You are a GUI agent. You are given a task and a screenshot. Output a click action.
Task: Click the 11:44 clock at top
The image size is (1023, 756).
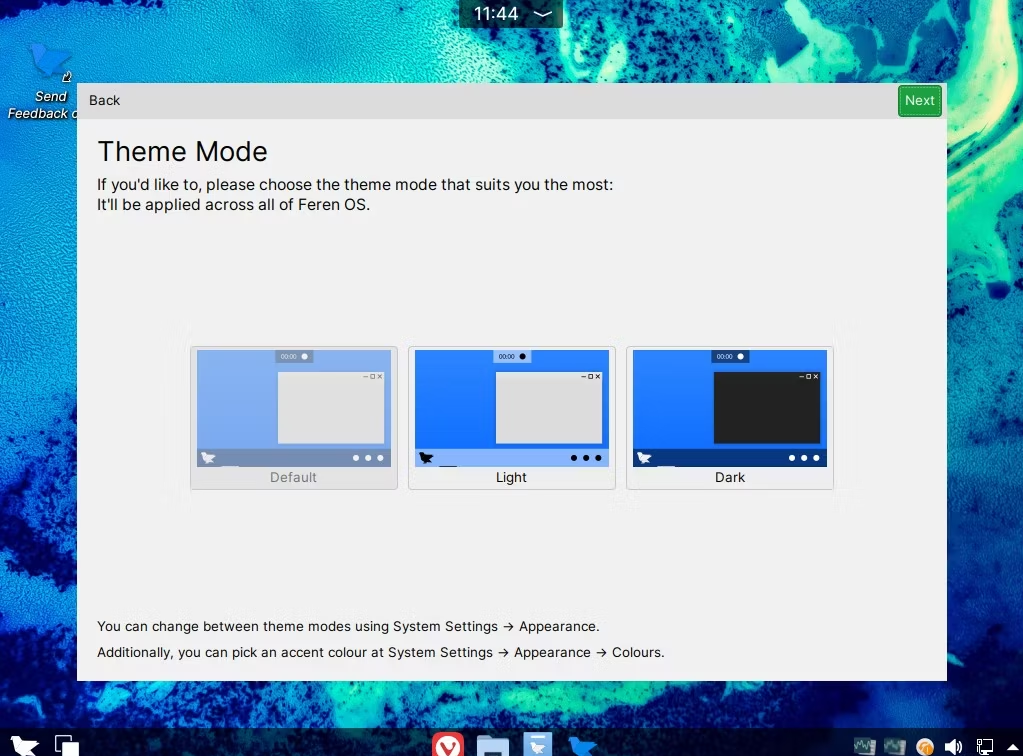(496, 14)
